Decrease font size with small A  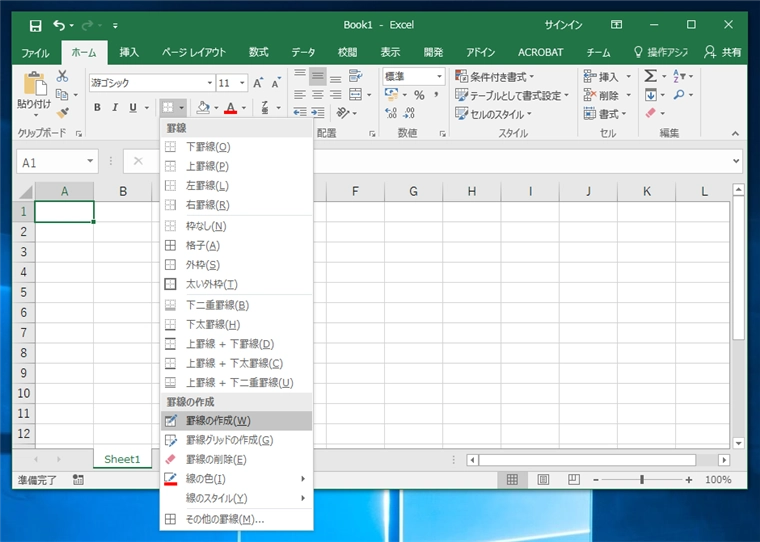coord(276,83)
